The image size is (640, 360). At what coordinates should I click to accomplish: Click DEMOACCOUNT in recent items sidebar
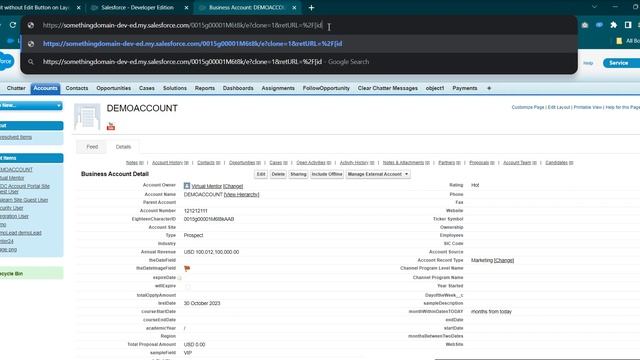[x=16, y=169]
